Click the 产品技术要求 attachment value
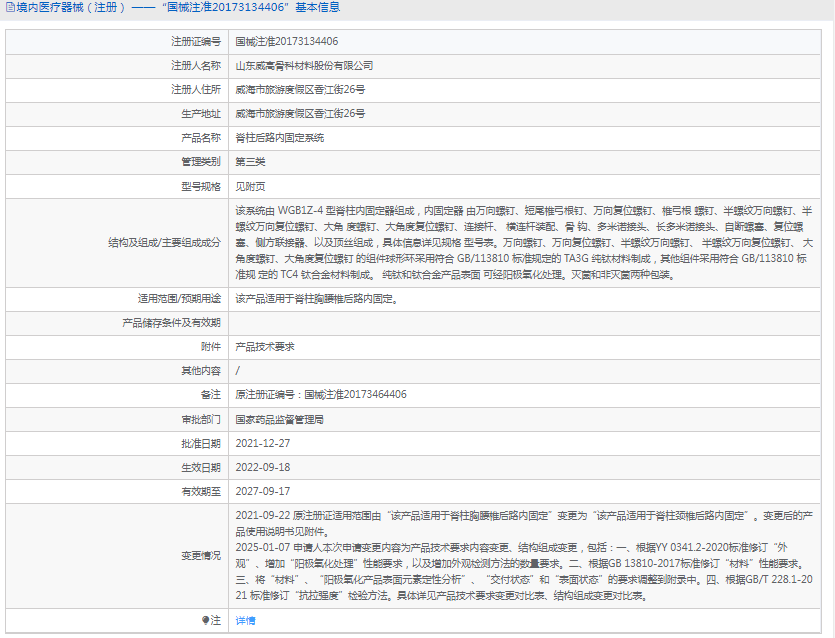This screenshot has width=835, height=638. click(x=265, y=347)
